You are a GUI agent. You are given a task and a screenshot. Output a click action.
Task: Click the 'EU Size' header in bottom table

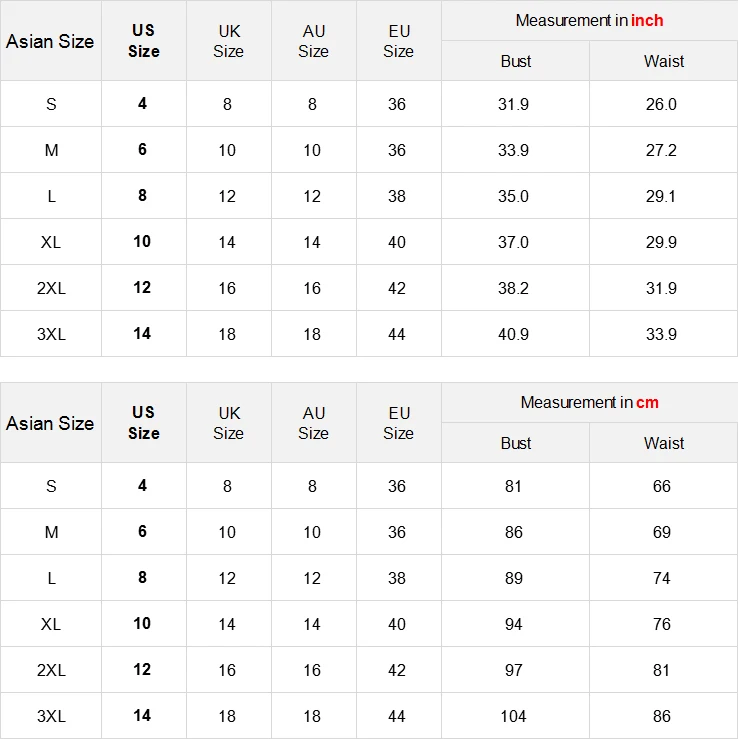(398, 422)
